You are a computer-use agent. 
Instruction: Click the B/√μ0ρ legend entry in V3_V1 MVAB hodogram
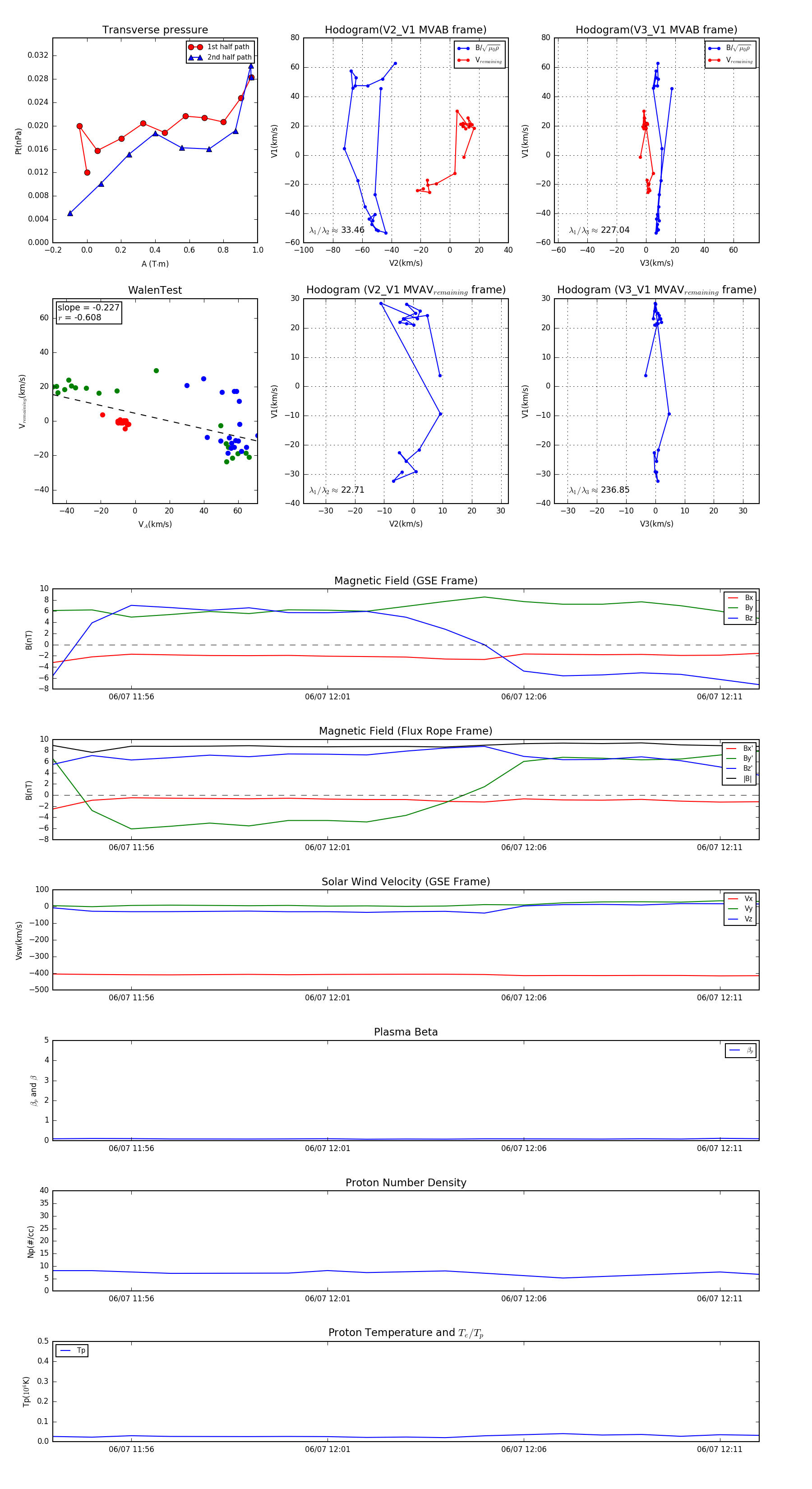point(730,48)
